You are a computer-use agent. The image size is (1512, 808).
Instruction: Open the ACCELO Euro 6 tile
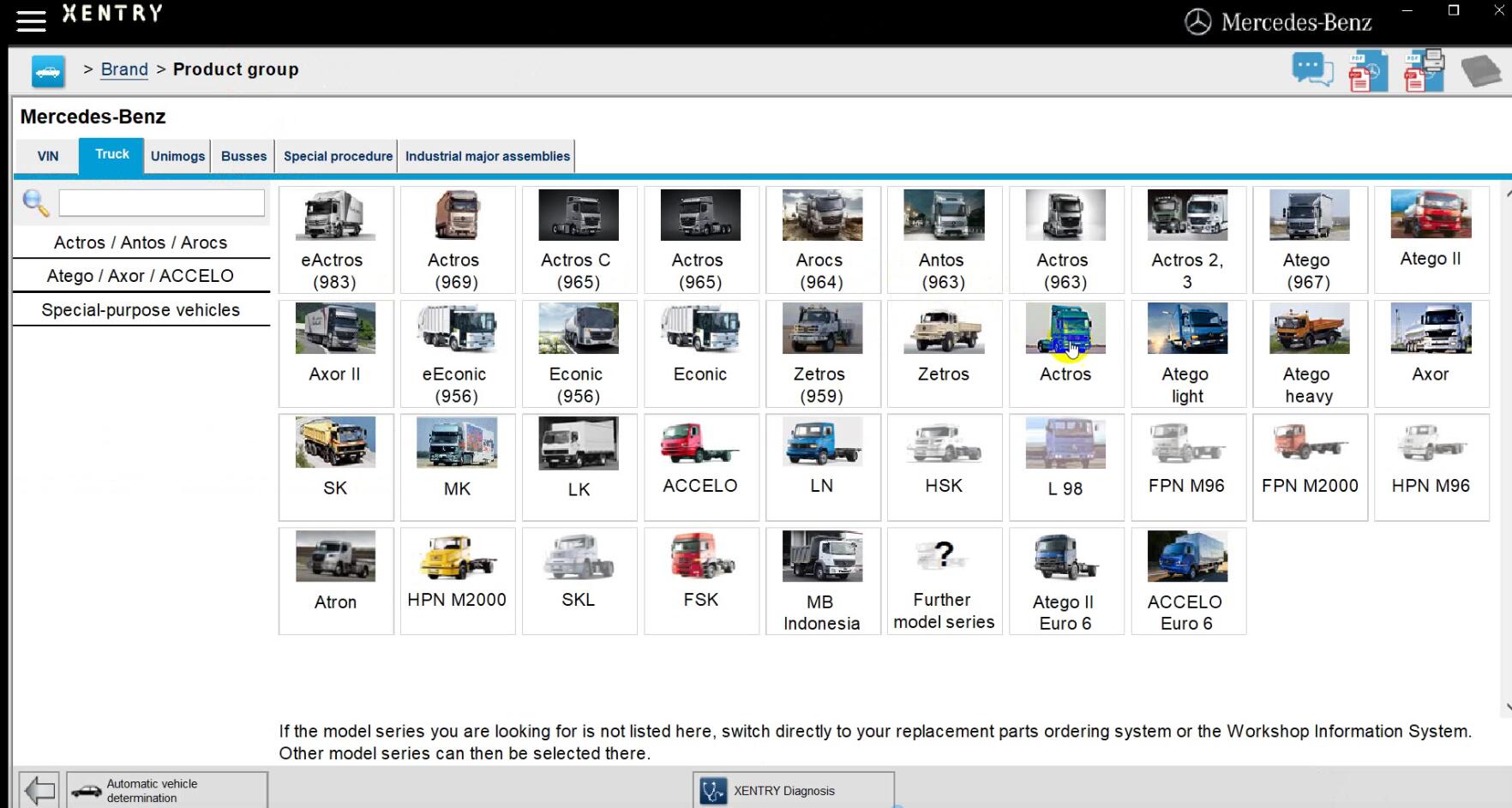(1189, 581)
